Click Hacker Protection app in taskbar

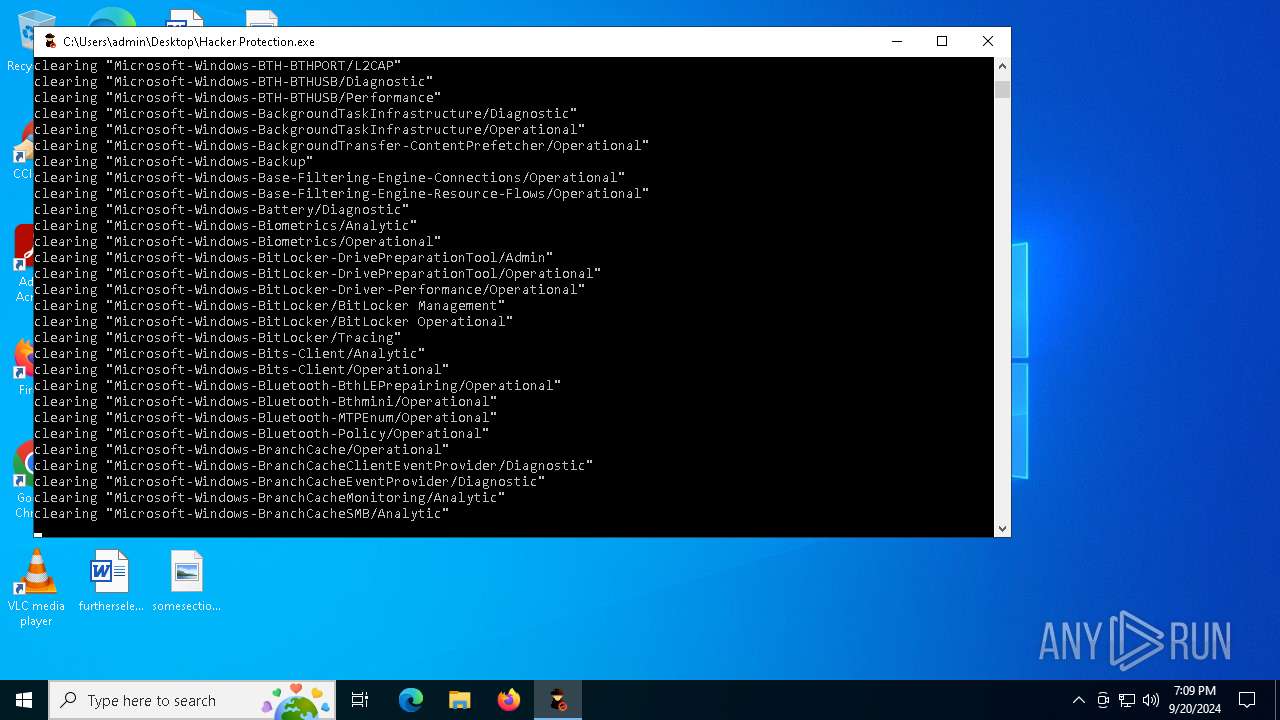[558, 700]
